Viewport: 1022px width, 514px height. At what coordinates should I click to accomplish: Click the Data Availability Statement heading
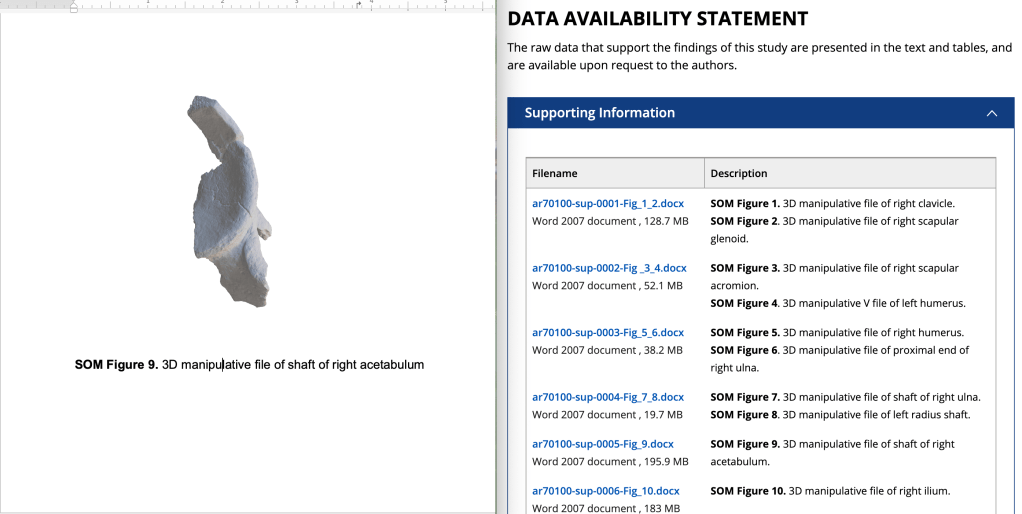point(657,19)
